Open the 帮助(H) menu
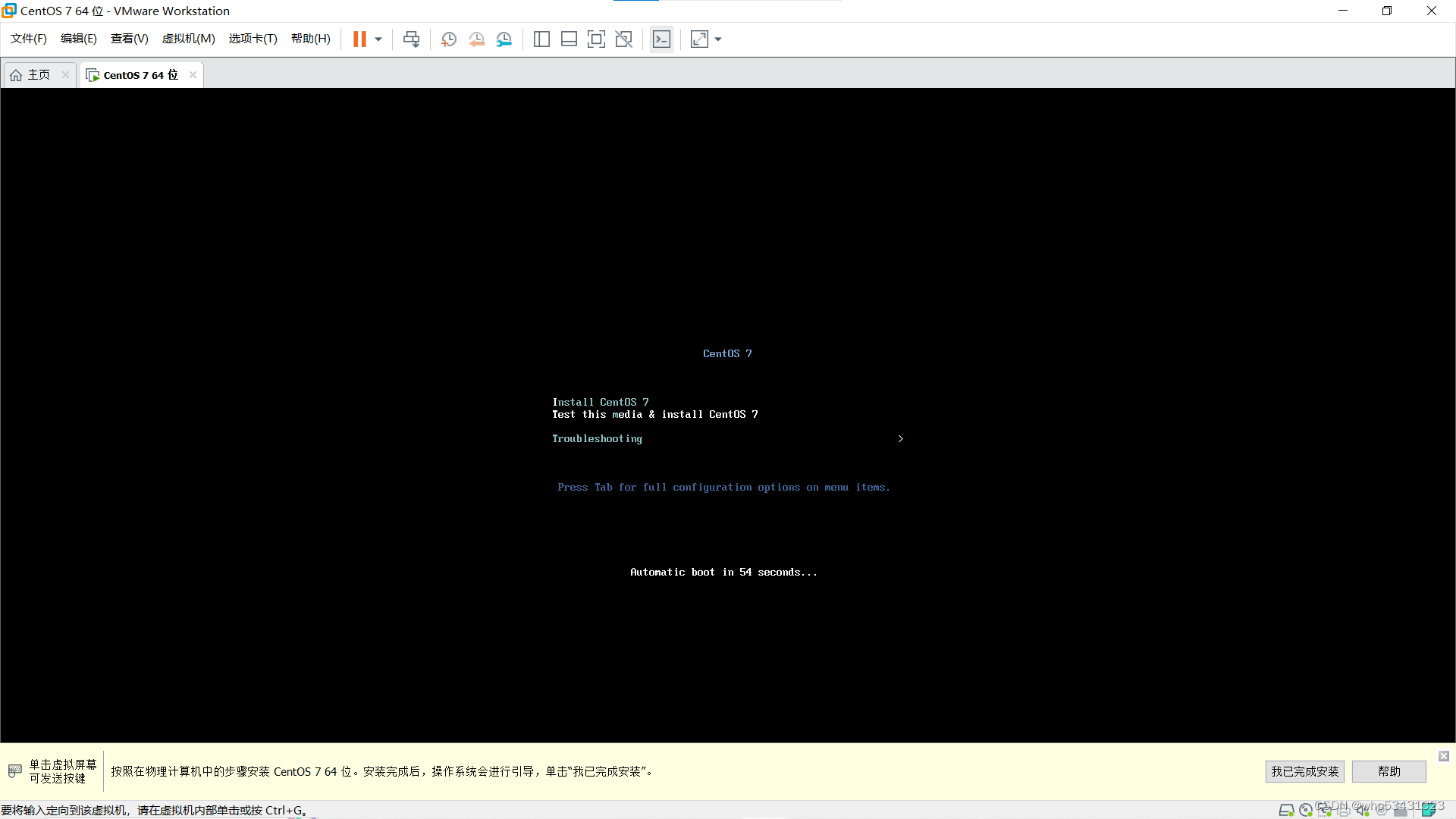The image size is (1456, 819). click(x=311, y=39)
